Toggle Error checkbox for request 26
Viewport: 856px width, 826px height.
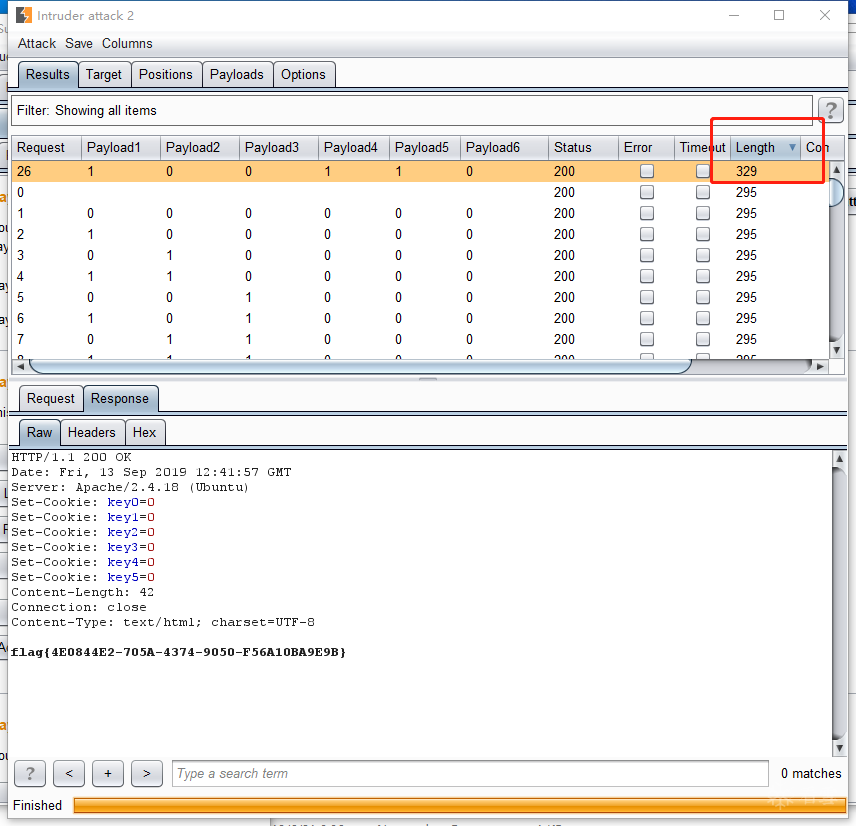point(647,171)
